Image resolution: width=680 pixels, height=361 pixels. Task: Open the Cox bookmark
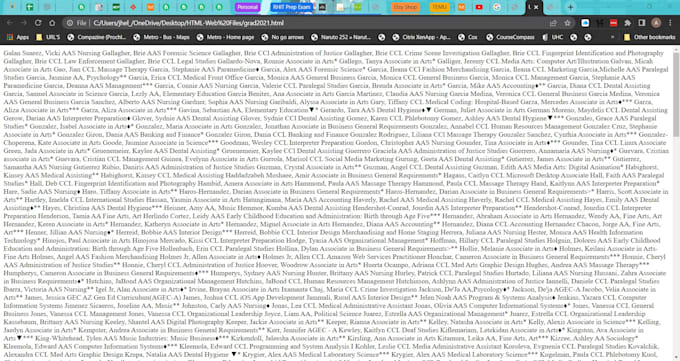(x=468, y=37)
